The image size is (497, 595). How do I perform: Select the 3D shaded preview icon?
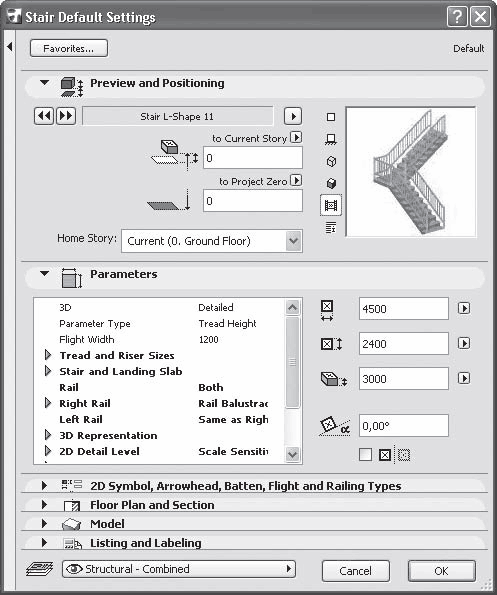pyautogui.click(x=331, y=184)
